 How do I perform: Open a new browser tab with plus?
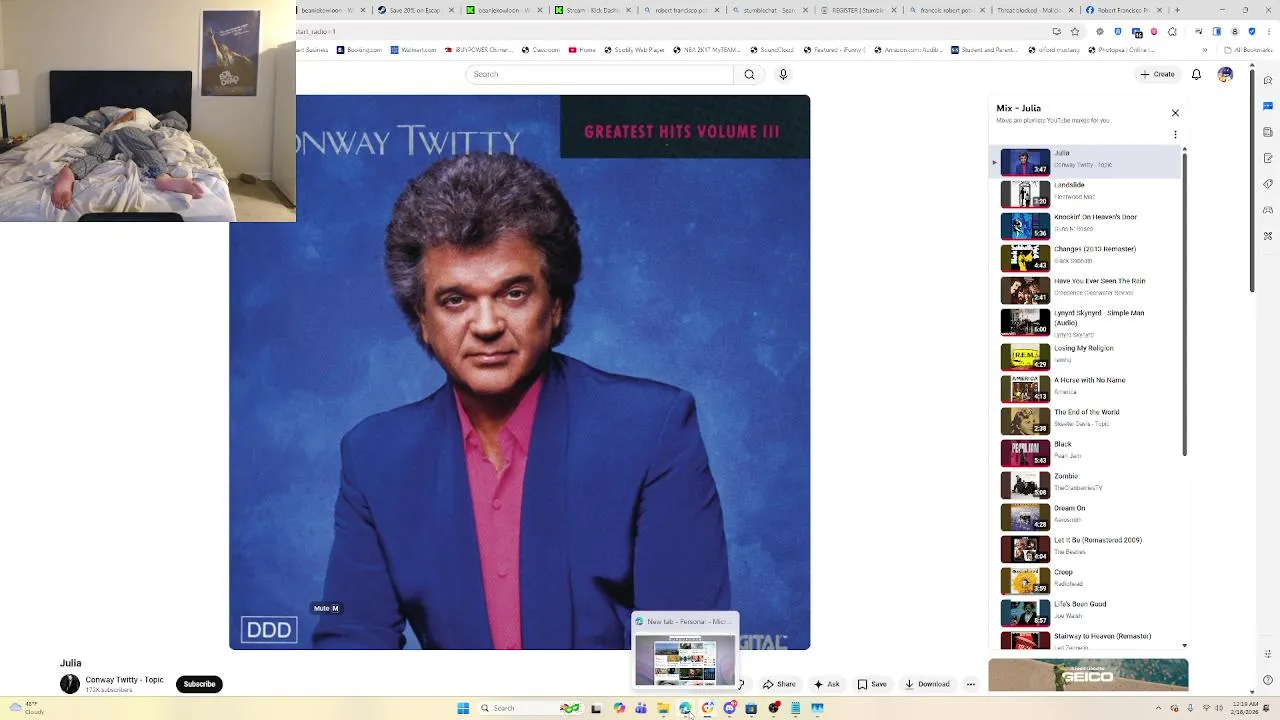pos(1177,10)
